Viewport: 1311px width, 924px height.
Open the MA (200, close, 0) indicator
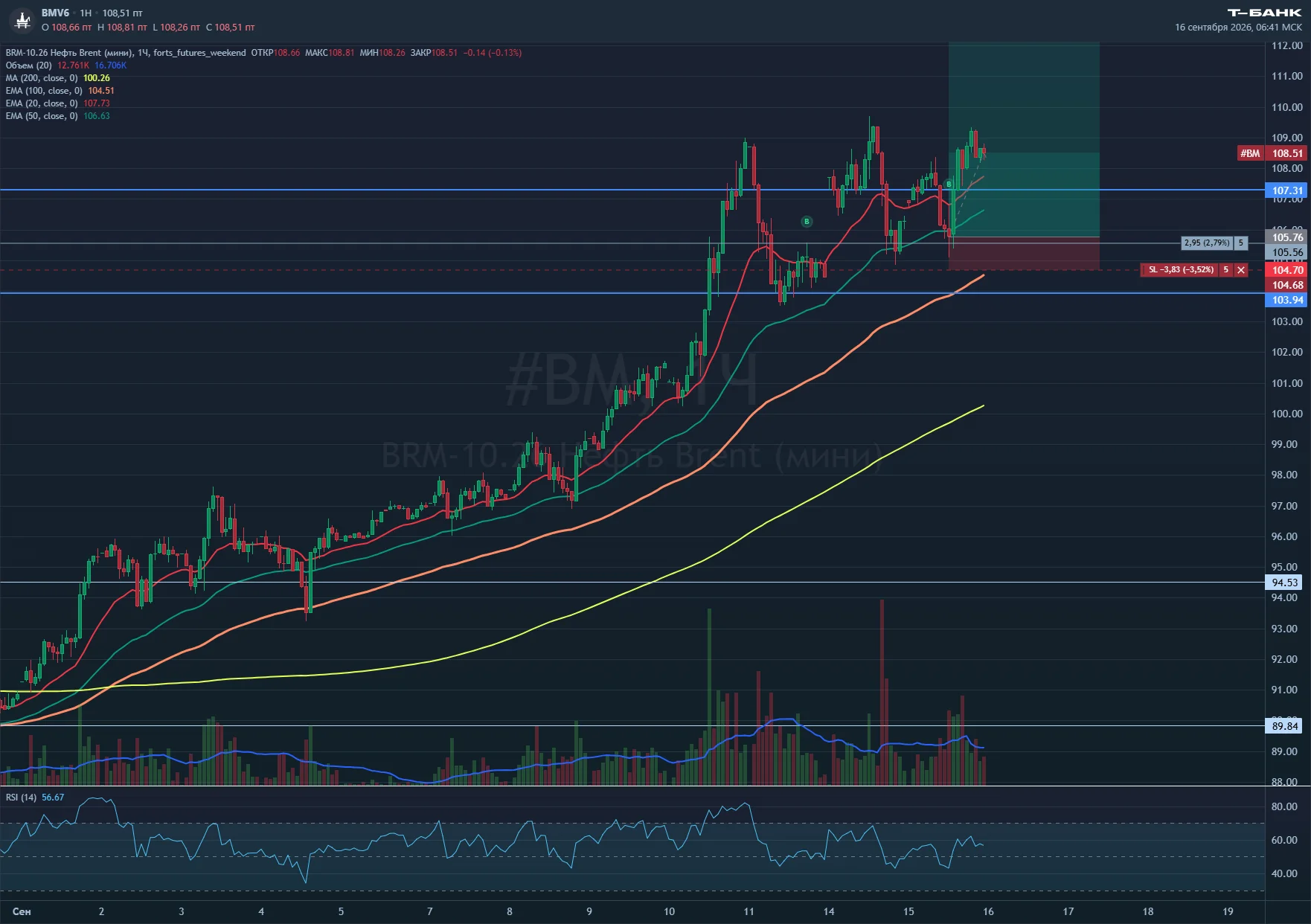click(42, 78)
